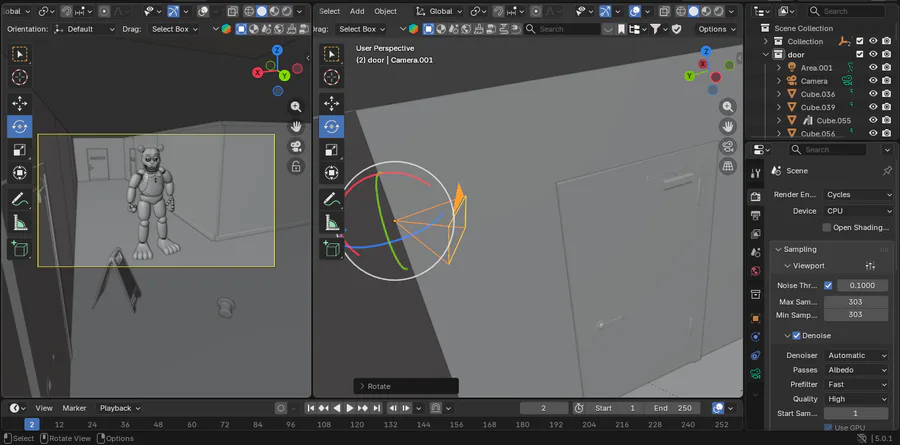The height and width of the screenshot is (445, 900).
Task: Toggle Noise Threshold checkbox
Action: (x=828, y=285)
